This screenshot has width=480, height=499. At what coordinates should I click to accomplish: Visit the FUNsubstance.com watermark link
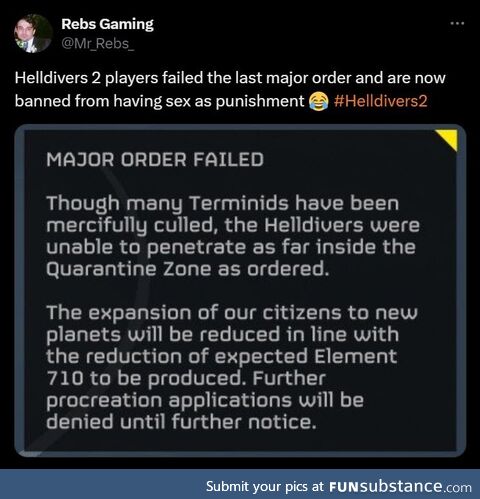click(400, 487)
